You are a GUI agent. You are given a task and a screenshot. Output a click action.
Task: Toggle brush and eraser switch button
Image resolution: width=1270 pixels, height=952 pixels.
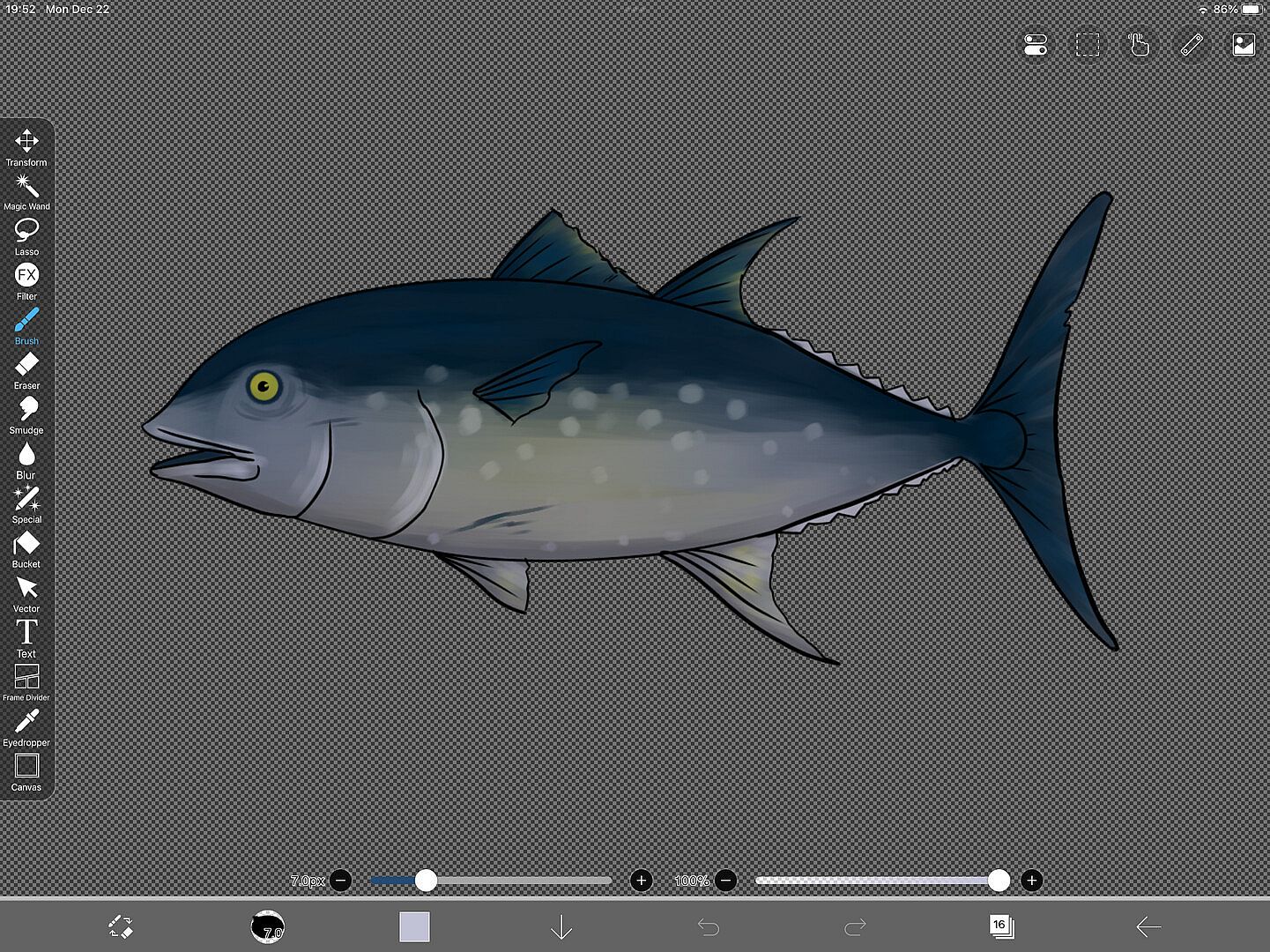tap(121, 926)
